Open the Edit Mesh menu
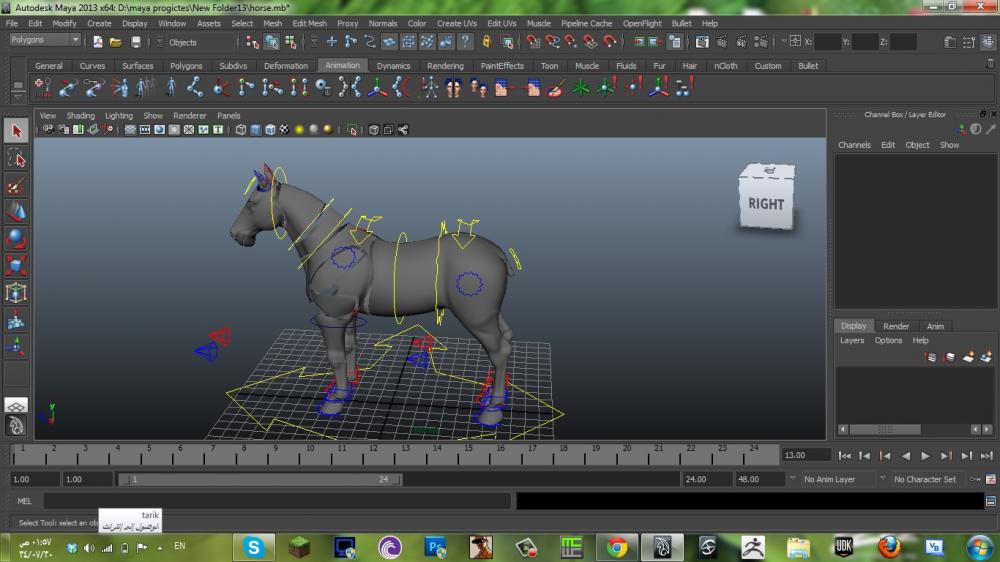1000x562 pixels. (309, 23)
